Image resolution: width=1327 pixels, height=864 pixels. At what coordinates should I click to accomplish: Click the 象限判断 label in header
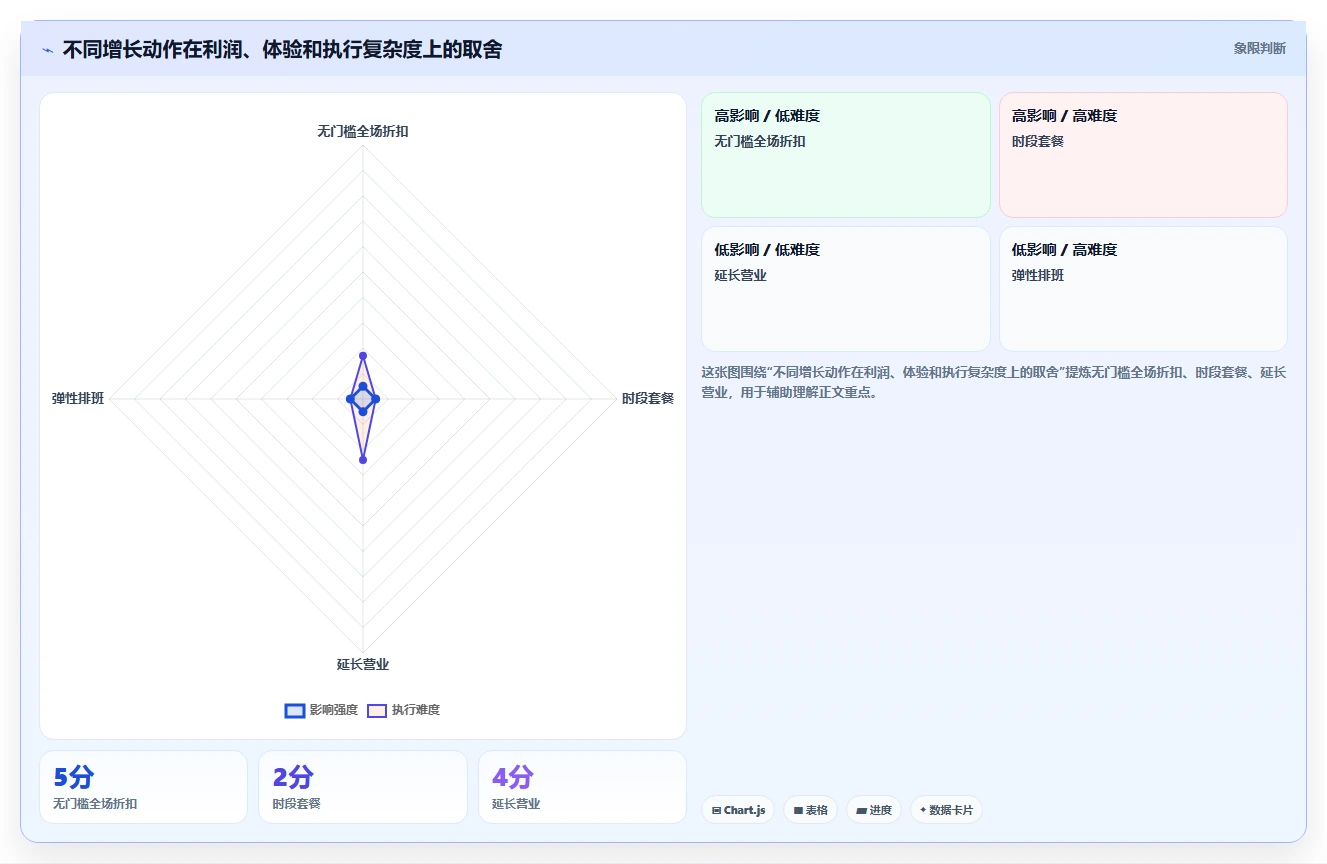(x=1259, y=48)
